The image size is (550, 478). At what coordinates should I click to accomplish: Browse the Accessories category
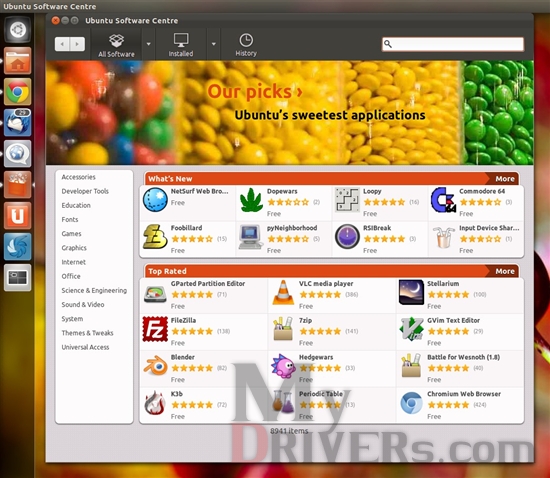click(x=79, y=177)
